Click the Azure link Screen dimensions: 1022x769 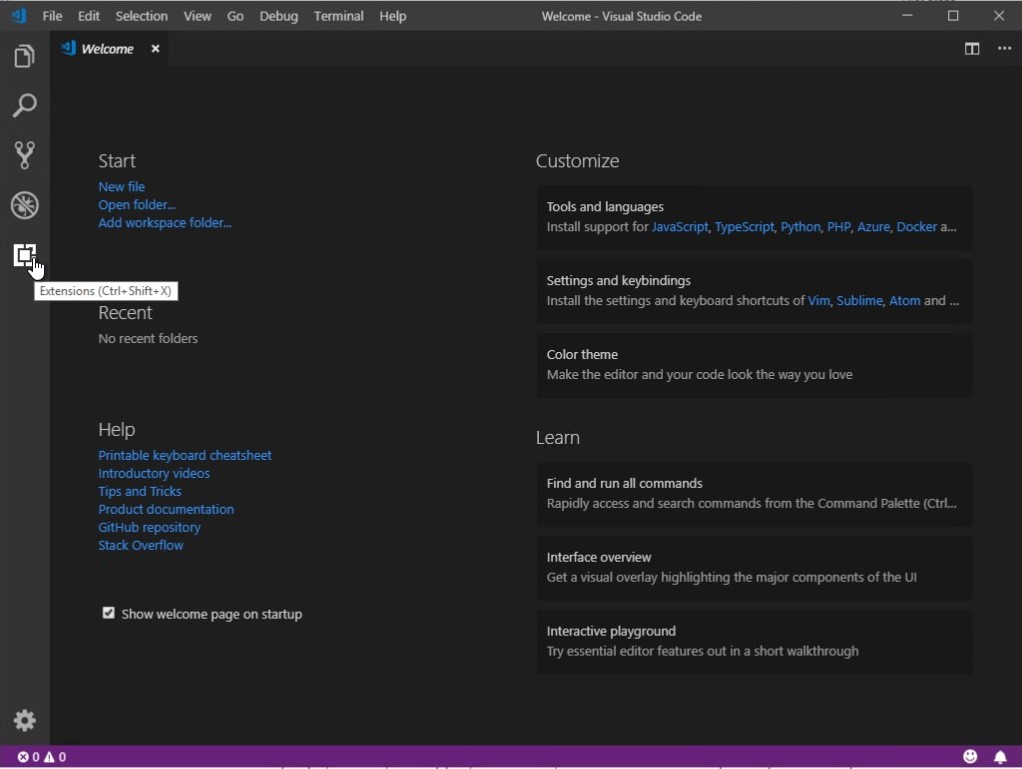click(x=873, y=227)
